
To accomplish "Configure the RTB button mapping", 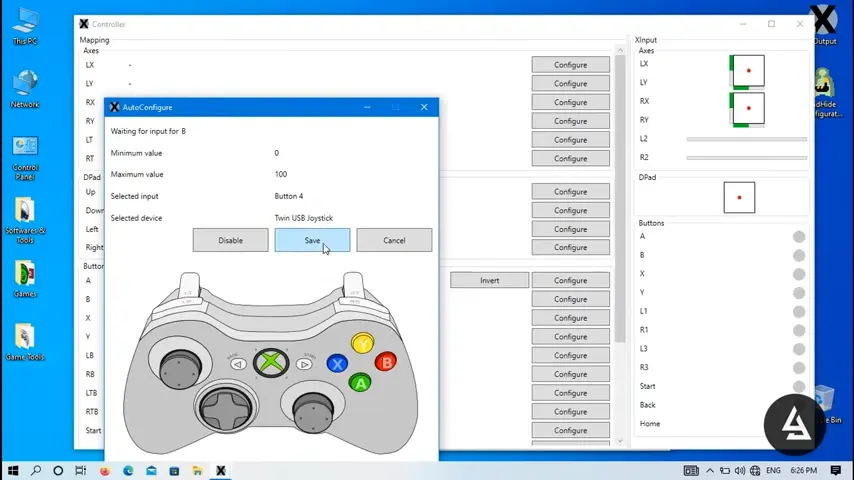I will pyautogui.click(x=570, y=412).
